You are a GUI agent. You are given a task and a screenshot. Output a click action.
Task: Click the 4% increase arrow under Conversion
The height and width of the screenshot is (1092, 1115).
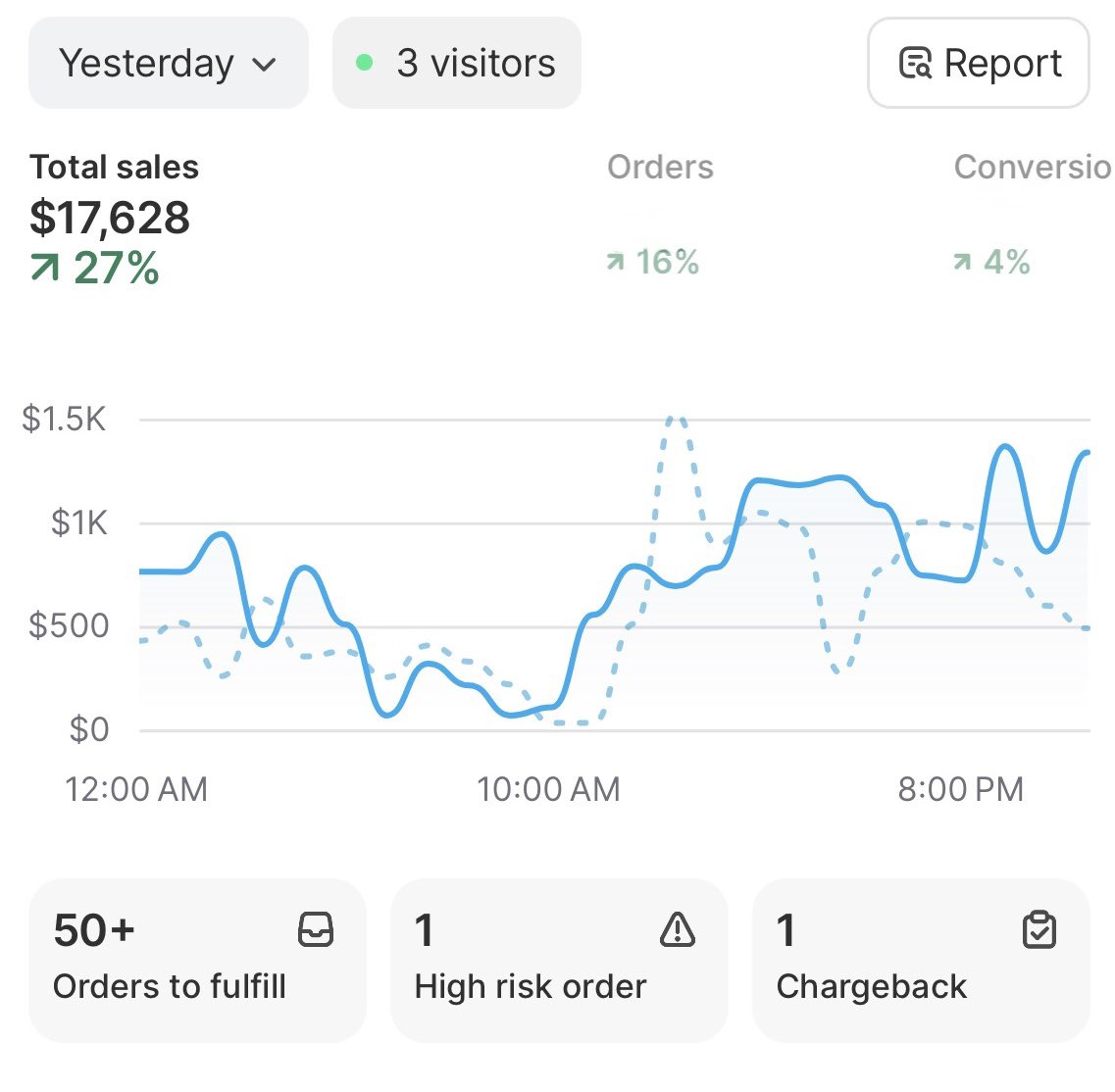[x=962, y=263]
